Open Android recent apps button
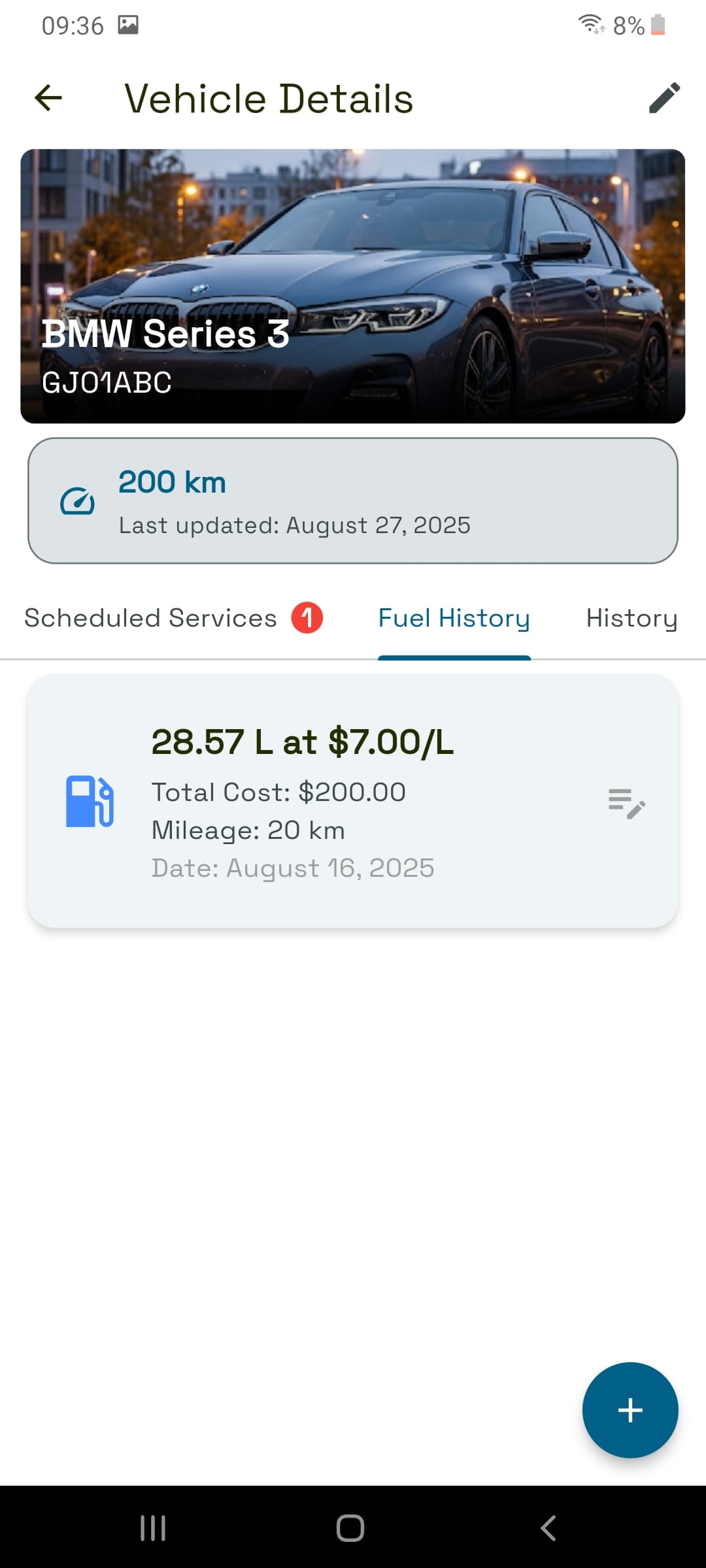This screenshot has height=1568, width=706. coord(153,1528)
